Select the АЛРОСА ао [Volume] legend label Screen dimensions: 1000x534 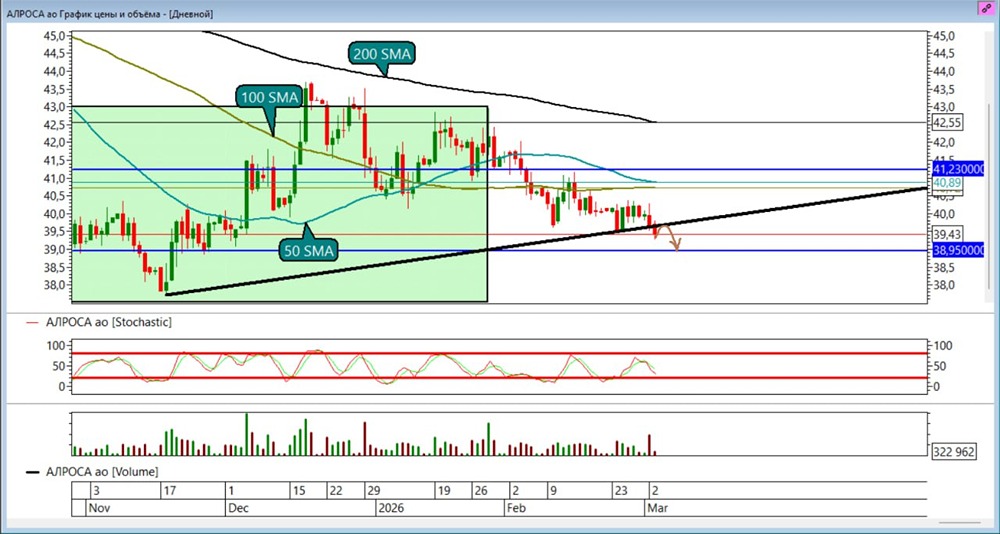pos(103,472)
